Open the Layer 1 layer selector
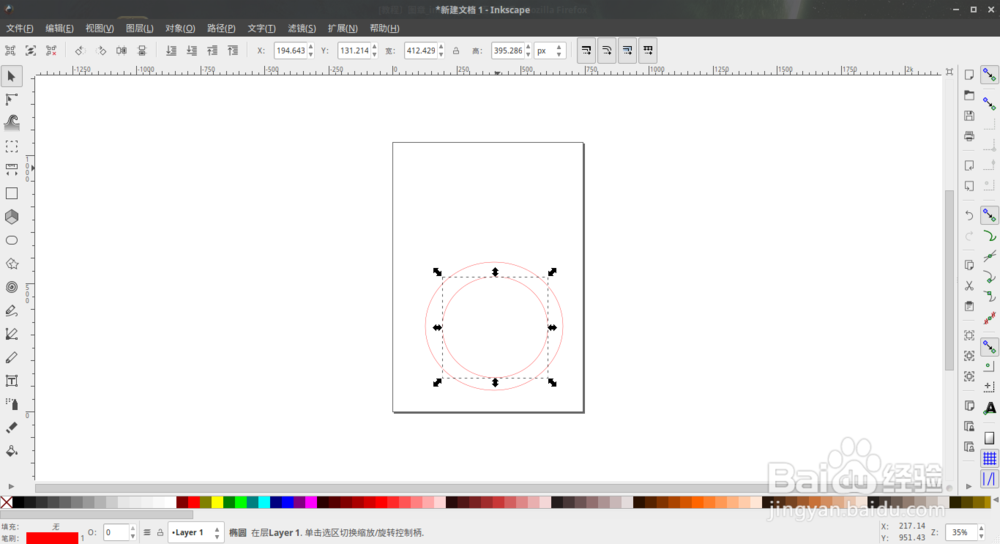The height and width of the screenshot is (544, 1000). coord(196,532)
